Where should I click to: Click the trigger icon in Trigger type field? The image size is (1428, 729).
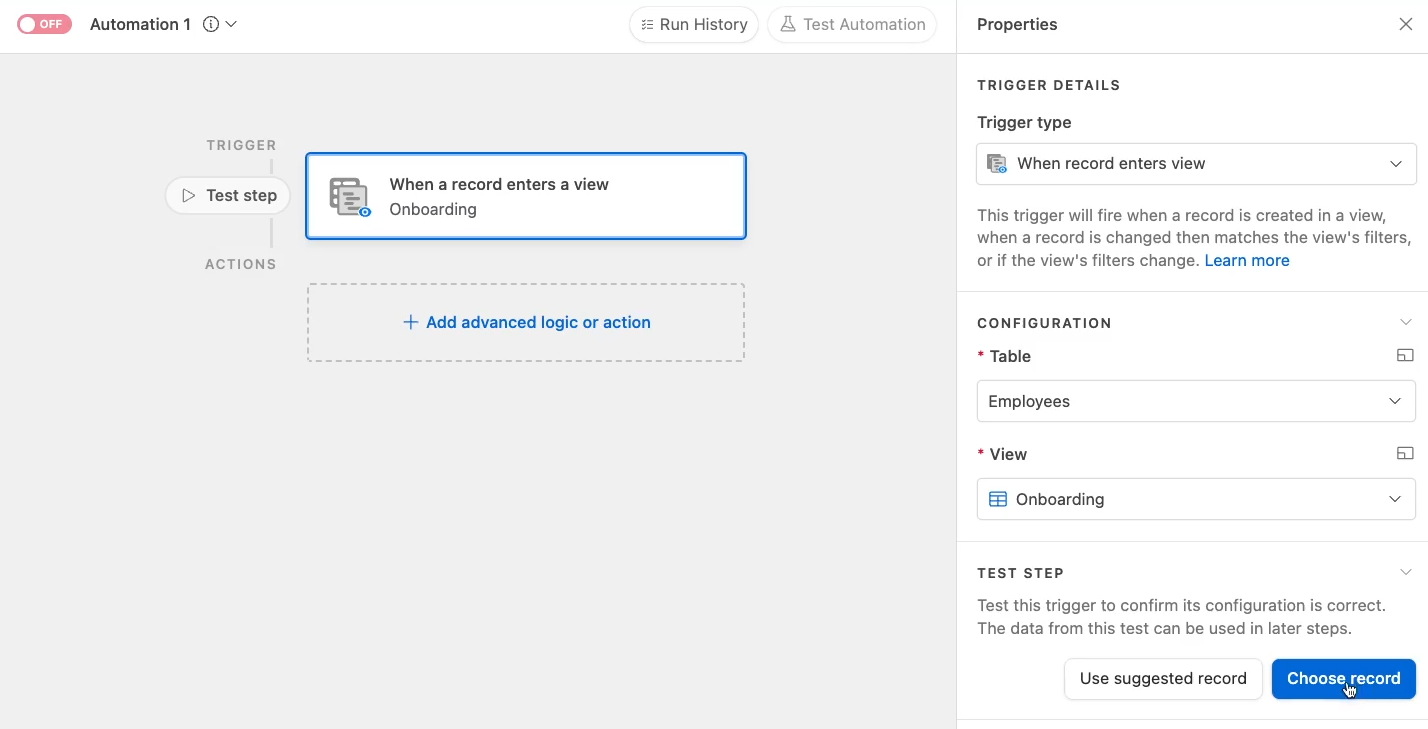click(x=997, y=163)
